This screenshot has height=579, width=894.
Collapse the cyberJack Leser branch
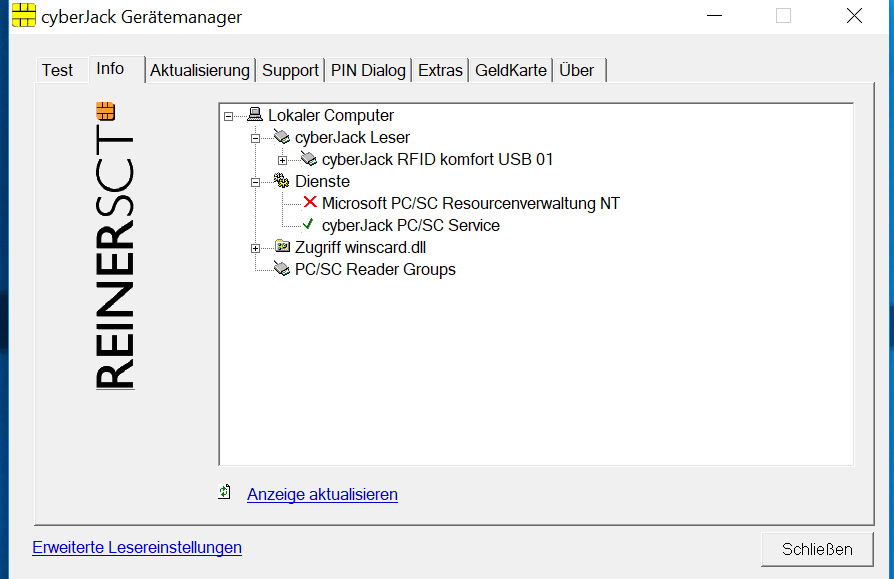255,138
